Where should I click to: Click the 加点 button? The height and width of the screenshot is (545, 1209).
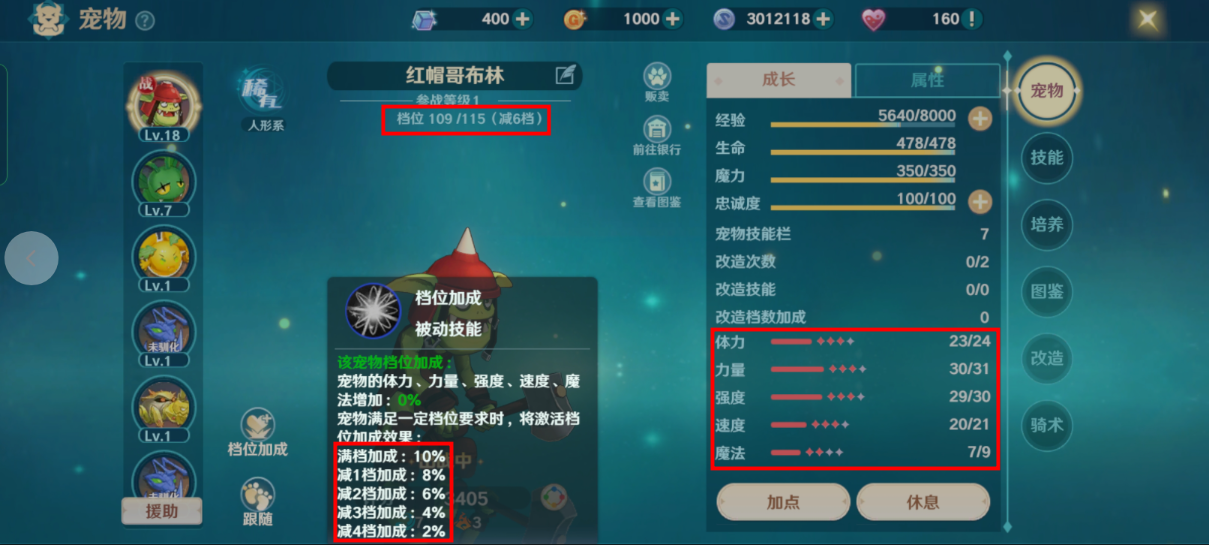pyautogui.click(x=783, y=502)
